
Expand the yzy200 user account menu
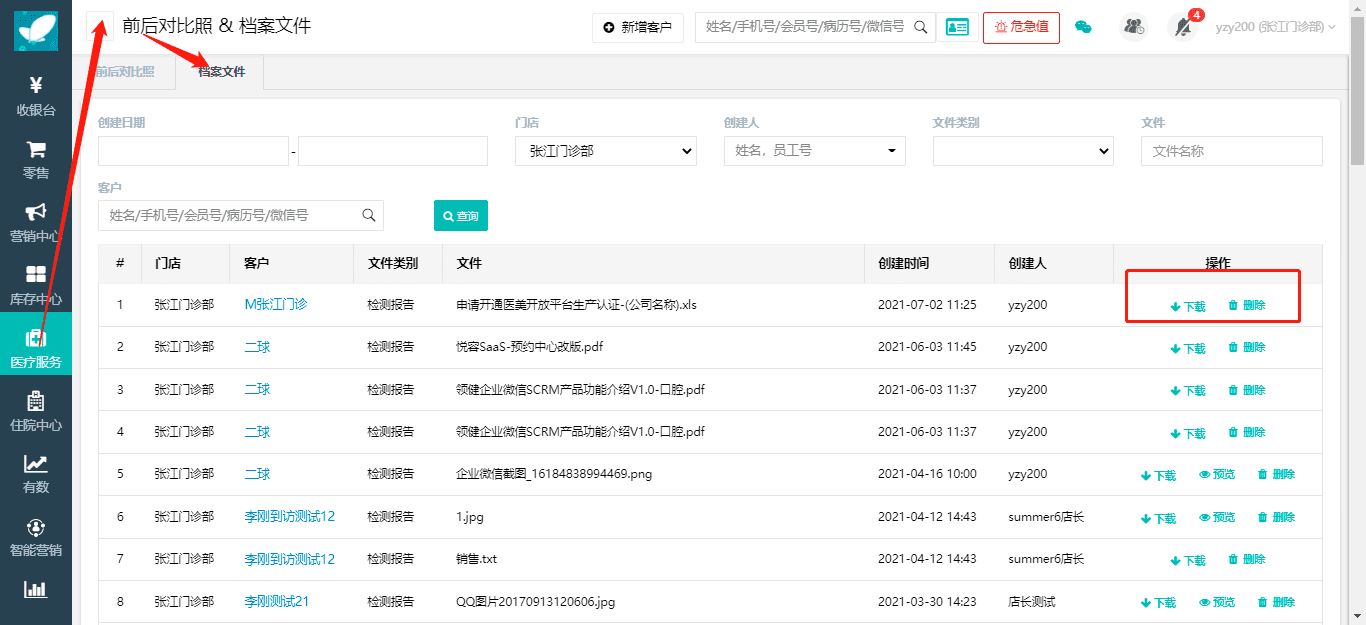[x=1275, y=27]
